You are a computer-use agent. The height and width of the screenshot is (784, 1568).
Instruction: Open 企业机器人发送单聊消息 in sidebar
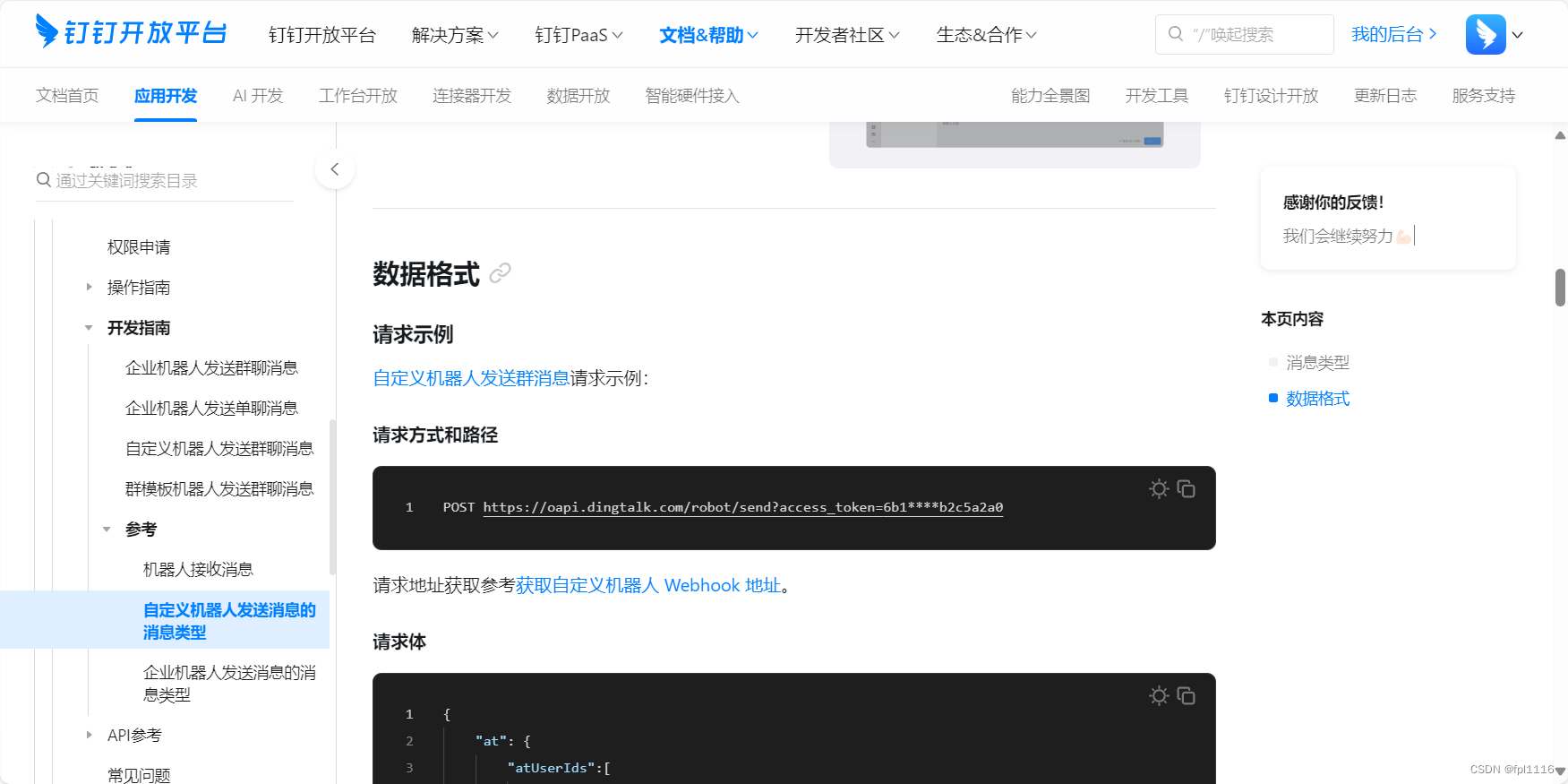211,408
